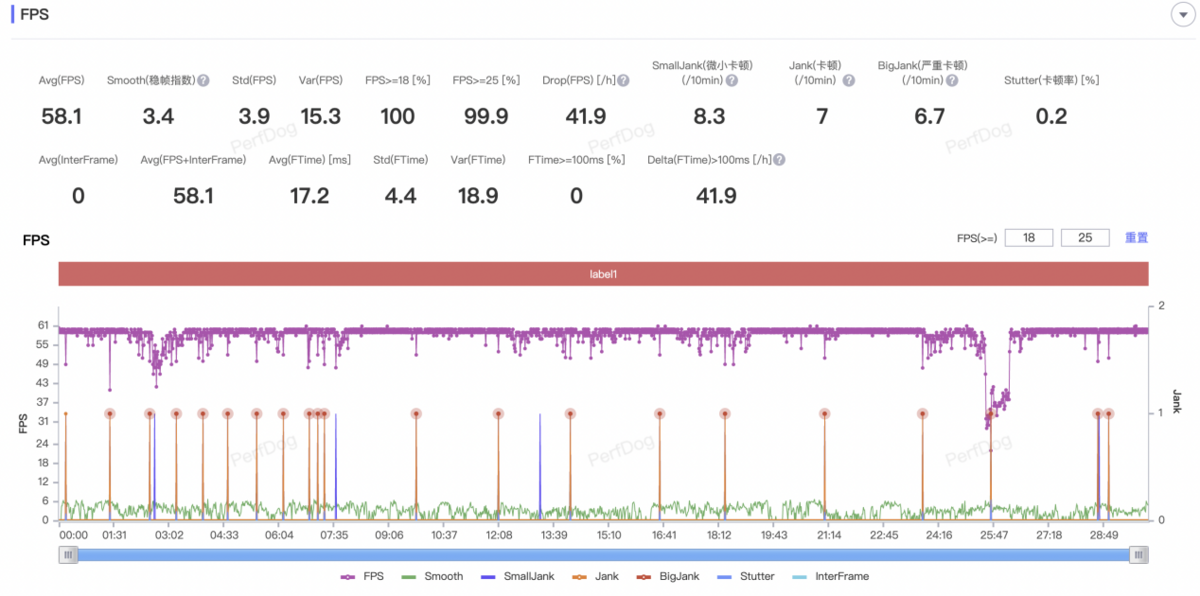The width and height of the screenshot is (1200, 596).
Task: Toggle the Stutter legend entry
Action: (x=747, y=577)
